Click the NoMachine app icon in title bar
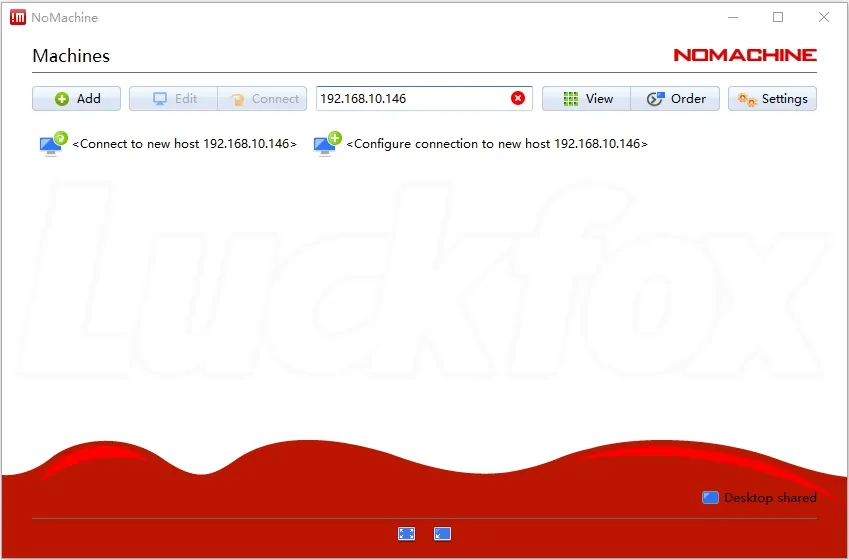This screenshot has height=560, width=849. click(x=18, y=17)
